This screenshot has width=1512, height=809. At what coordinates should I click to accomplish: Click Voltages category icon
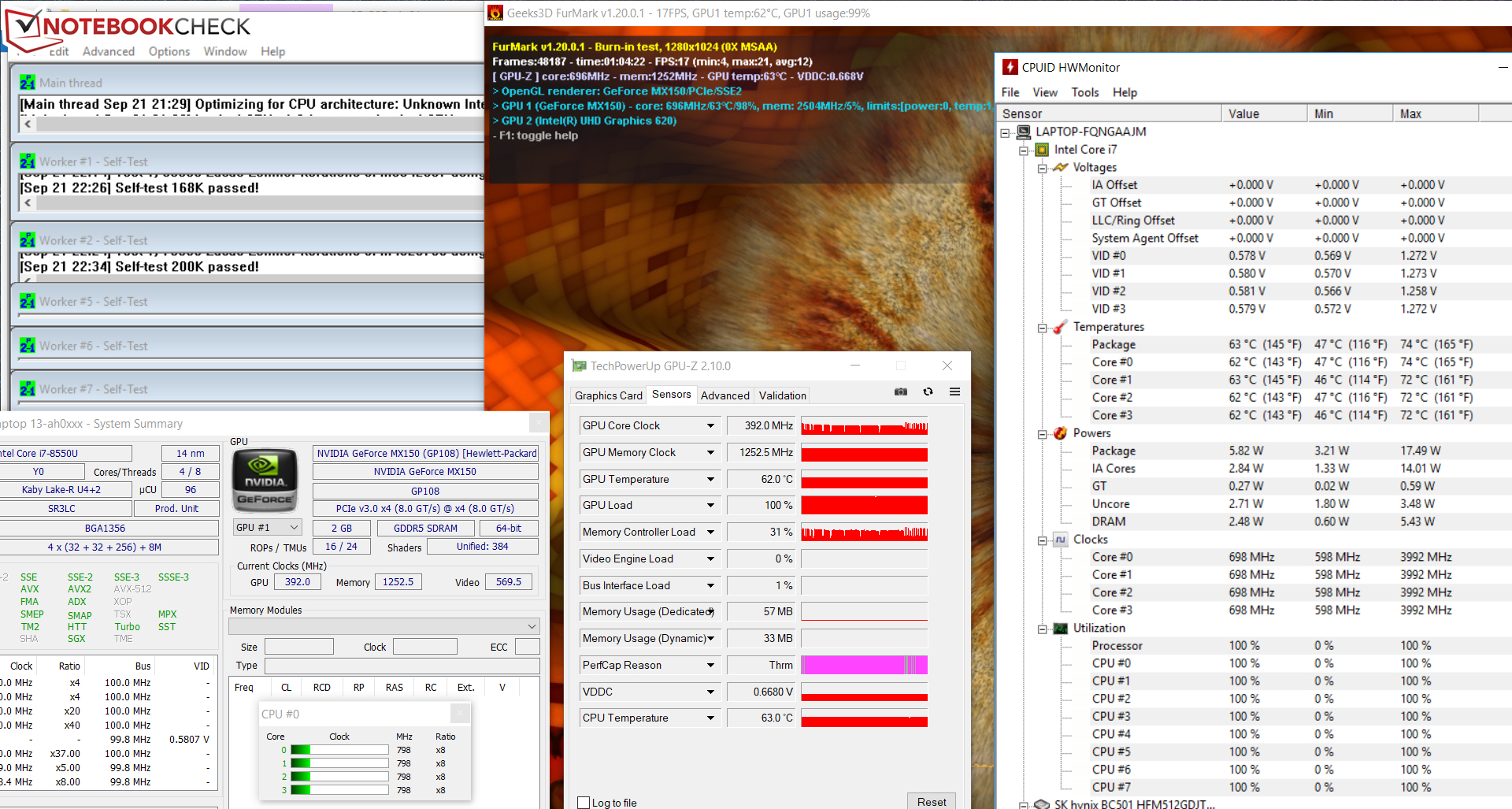(1061, 167)
